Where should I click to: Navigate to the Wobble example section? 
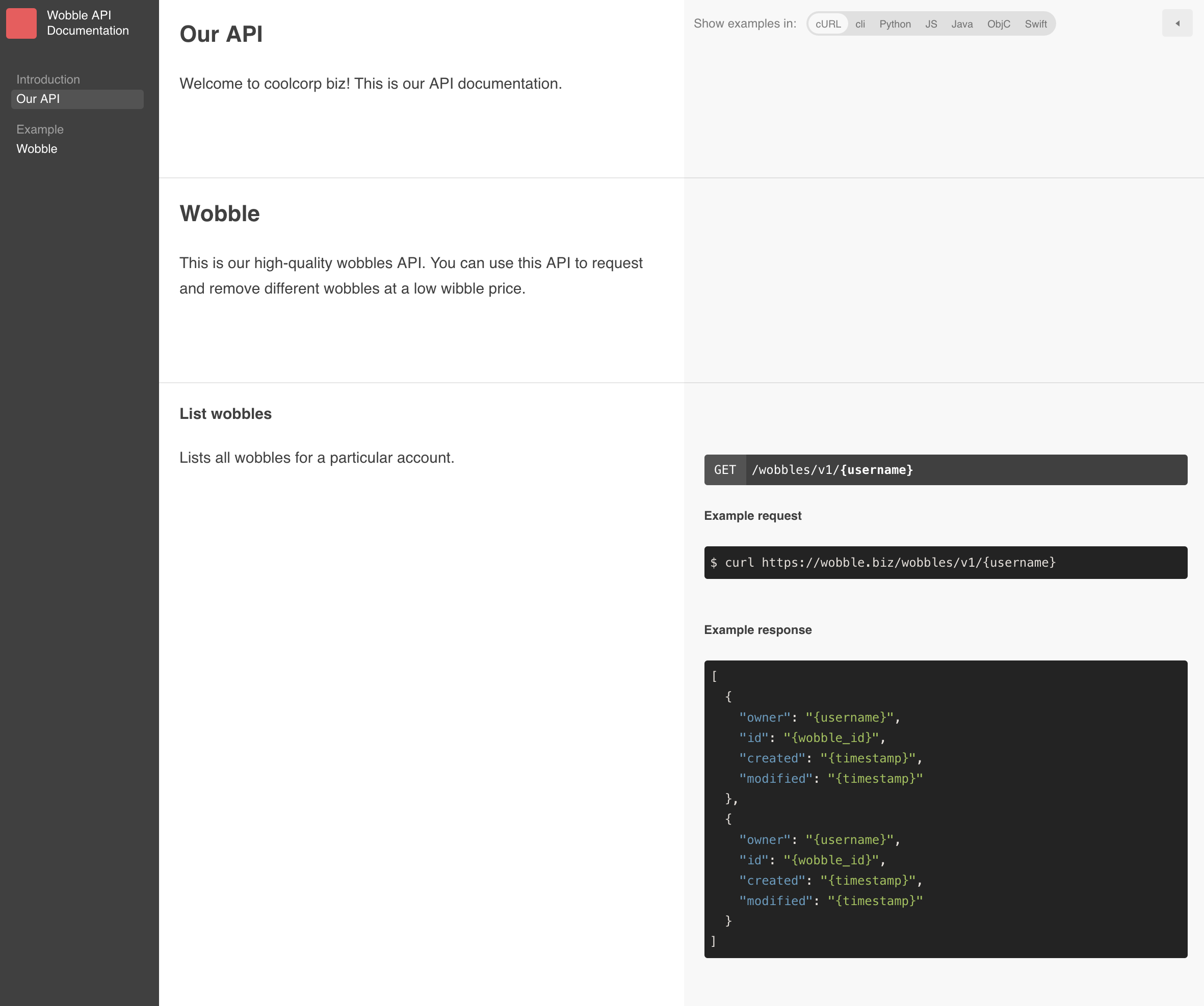pyautogui.click(x=36, y=148)
